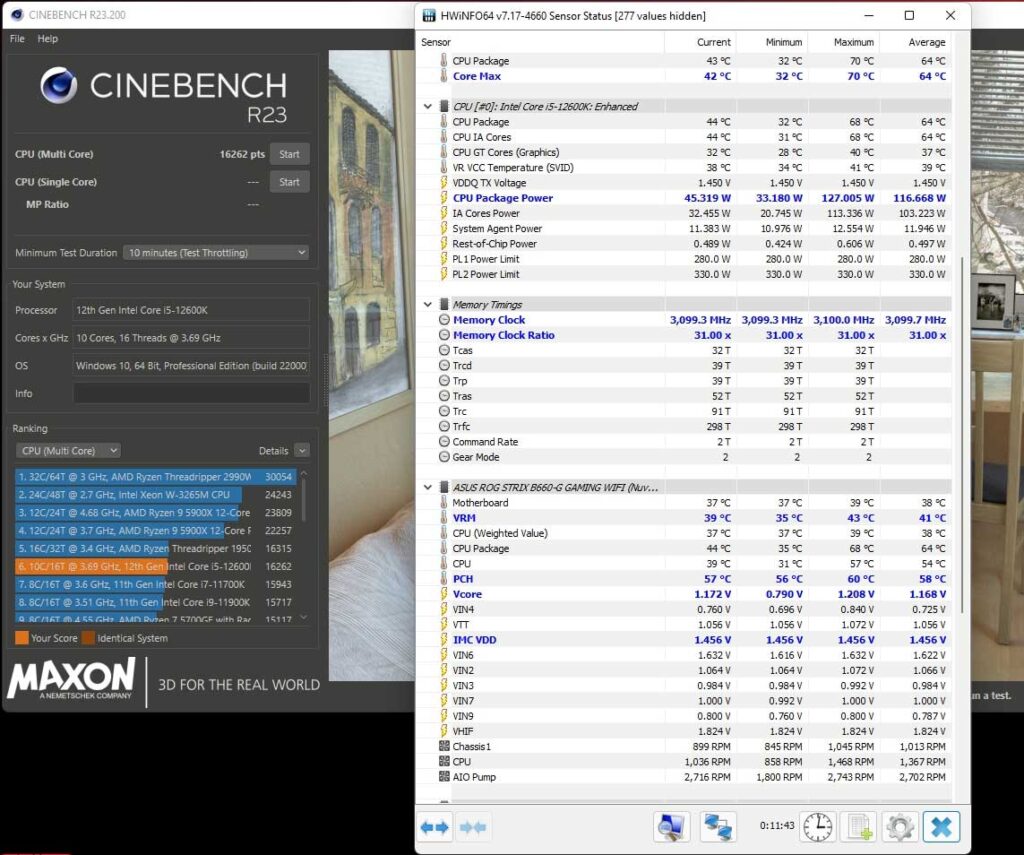Click the clock icon beside Gear Mode
Image resolution: width=1024 pixels, height=855 pixels.
click(x=444, y=457)
